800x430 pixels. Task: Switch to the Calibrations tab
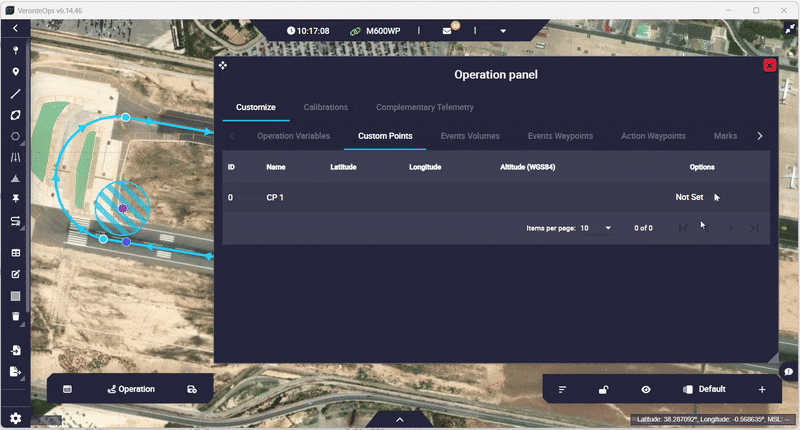point(325,107)
